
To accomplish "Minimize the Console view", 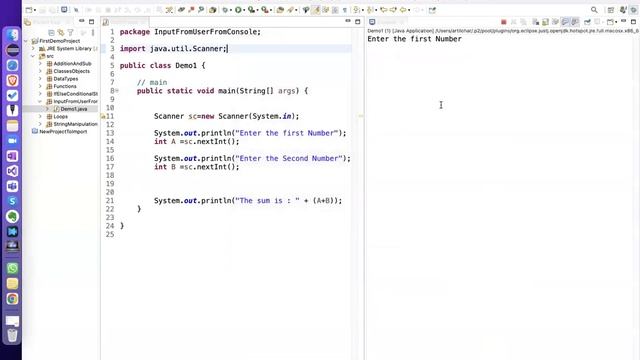I will (623, 21).
